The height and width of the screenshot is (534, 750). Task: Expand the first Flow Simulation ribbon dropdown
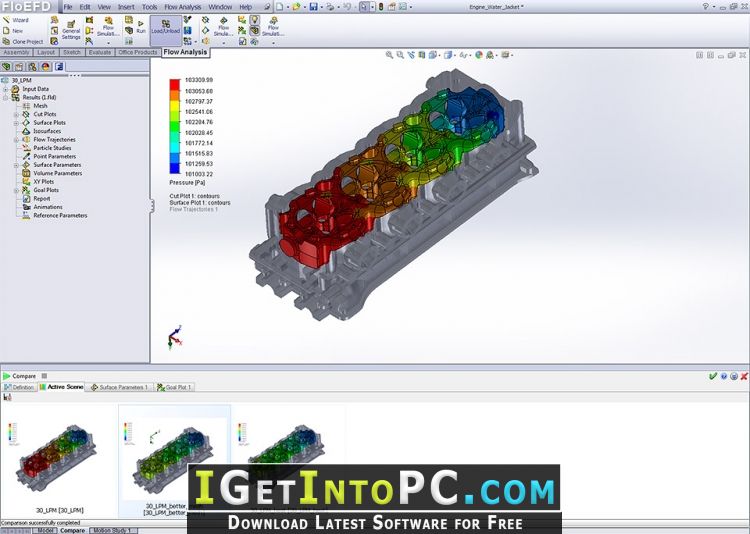[x=108, y=43]
